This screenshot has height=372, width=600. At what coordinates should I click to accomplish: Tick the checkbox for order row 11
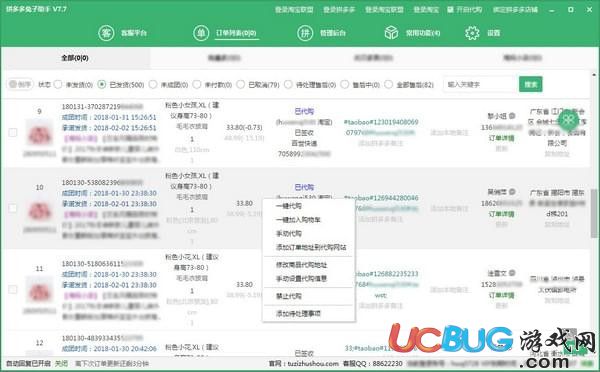(13, 289)
